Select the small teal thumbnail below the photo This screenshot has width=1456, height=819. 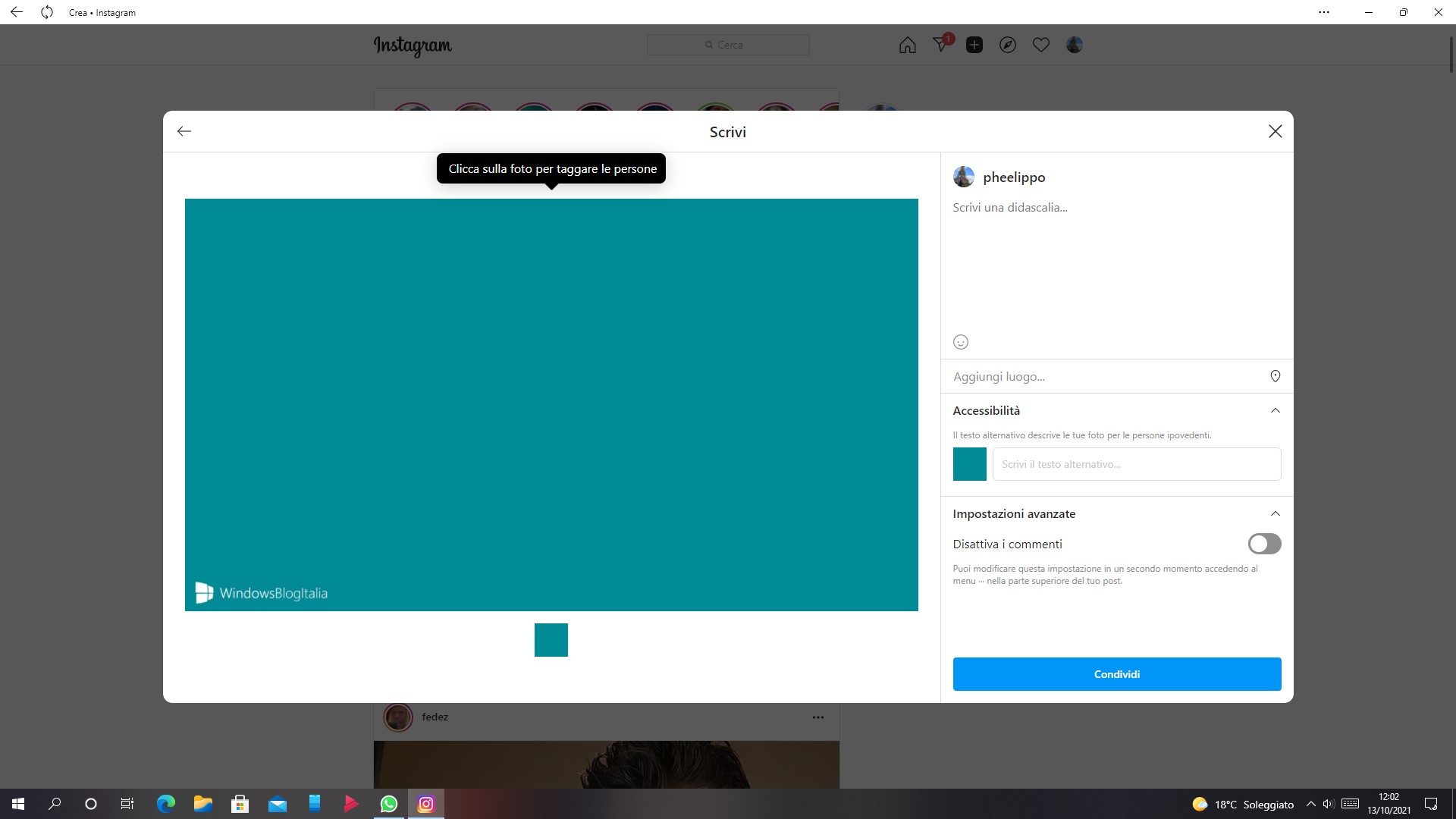551,640
